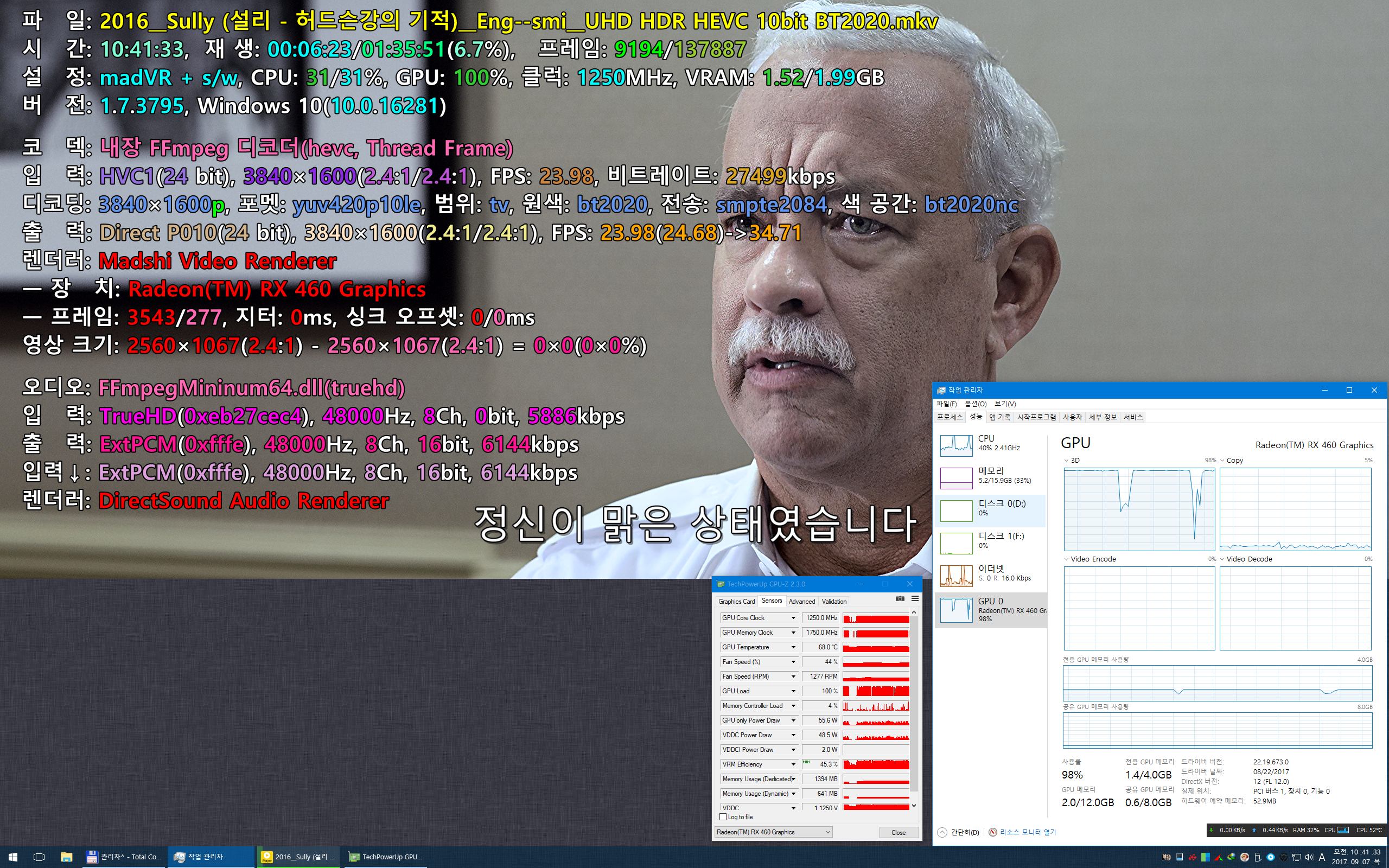The height and width of the screenshot is (868, 1389).
Task: Open the GPU-Z hamburger menu
Action: tap(915, 599)
